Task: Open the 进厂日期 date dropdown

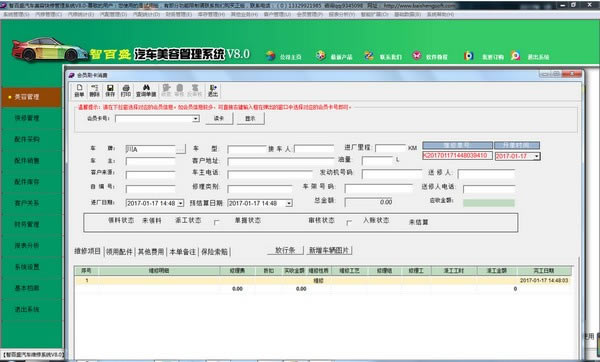Action: pos(180,203)
